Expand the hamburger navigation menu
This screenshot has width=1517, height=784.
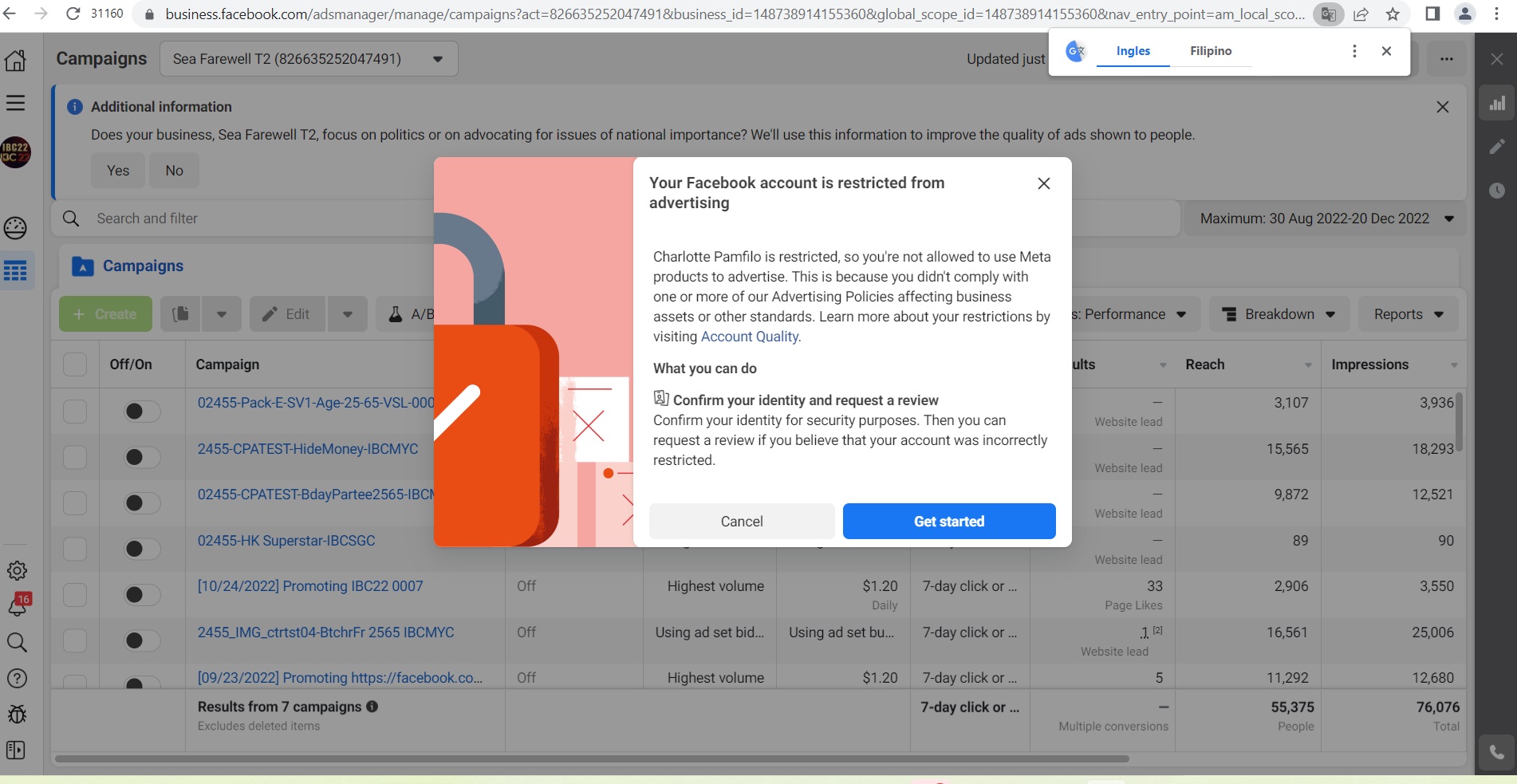(16, 103)
